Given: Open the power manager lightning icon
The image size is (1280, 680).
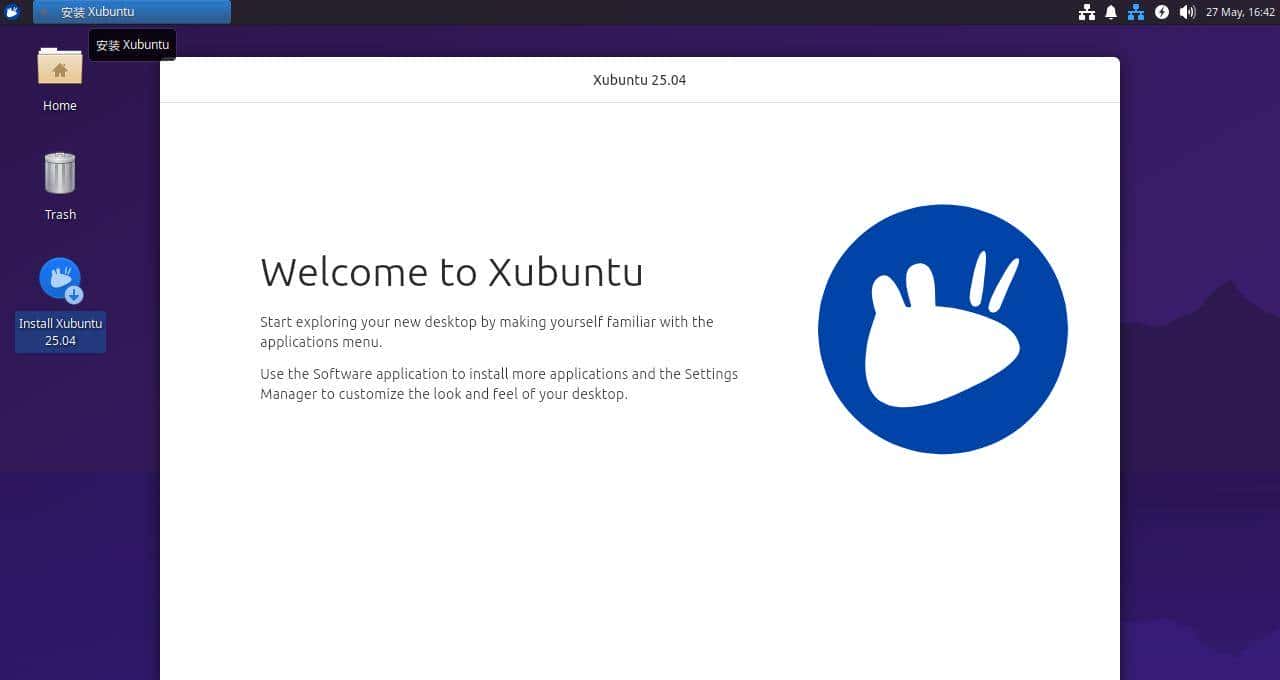Looking at the screenshot, I should 1161,12.
